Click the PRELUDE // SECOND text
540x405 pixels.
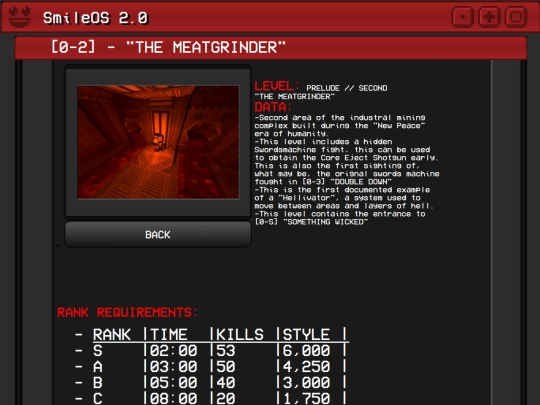point(347,88)
